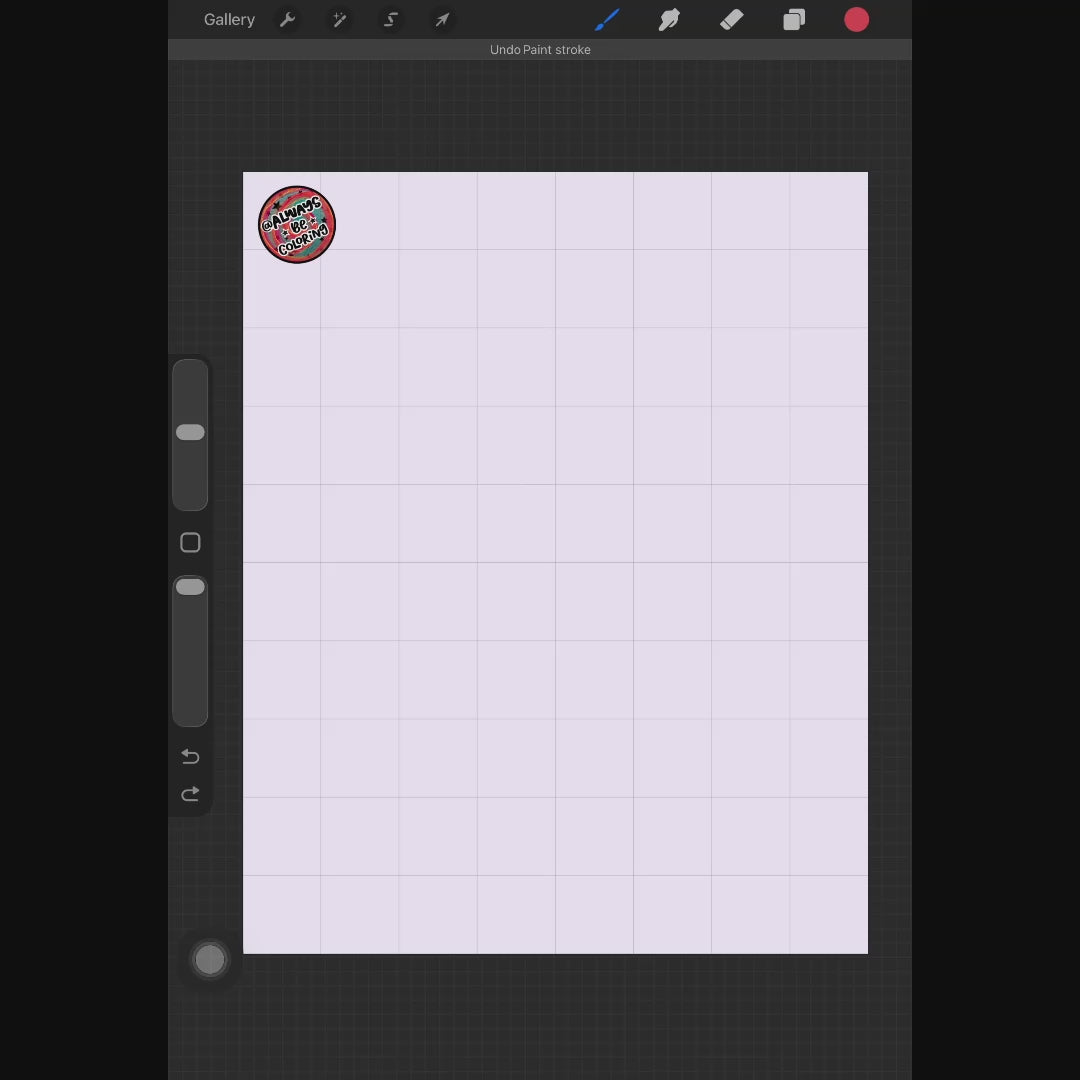Open the Actions wrench menu
Viewport: 1080px width, 1080px height.
(x=287, y=20)
